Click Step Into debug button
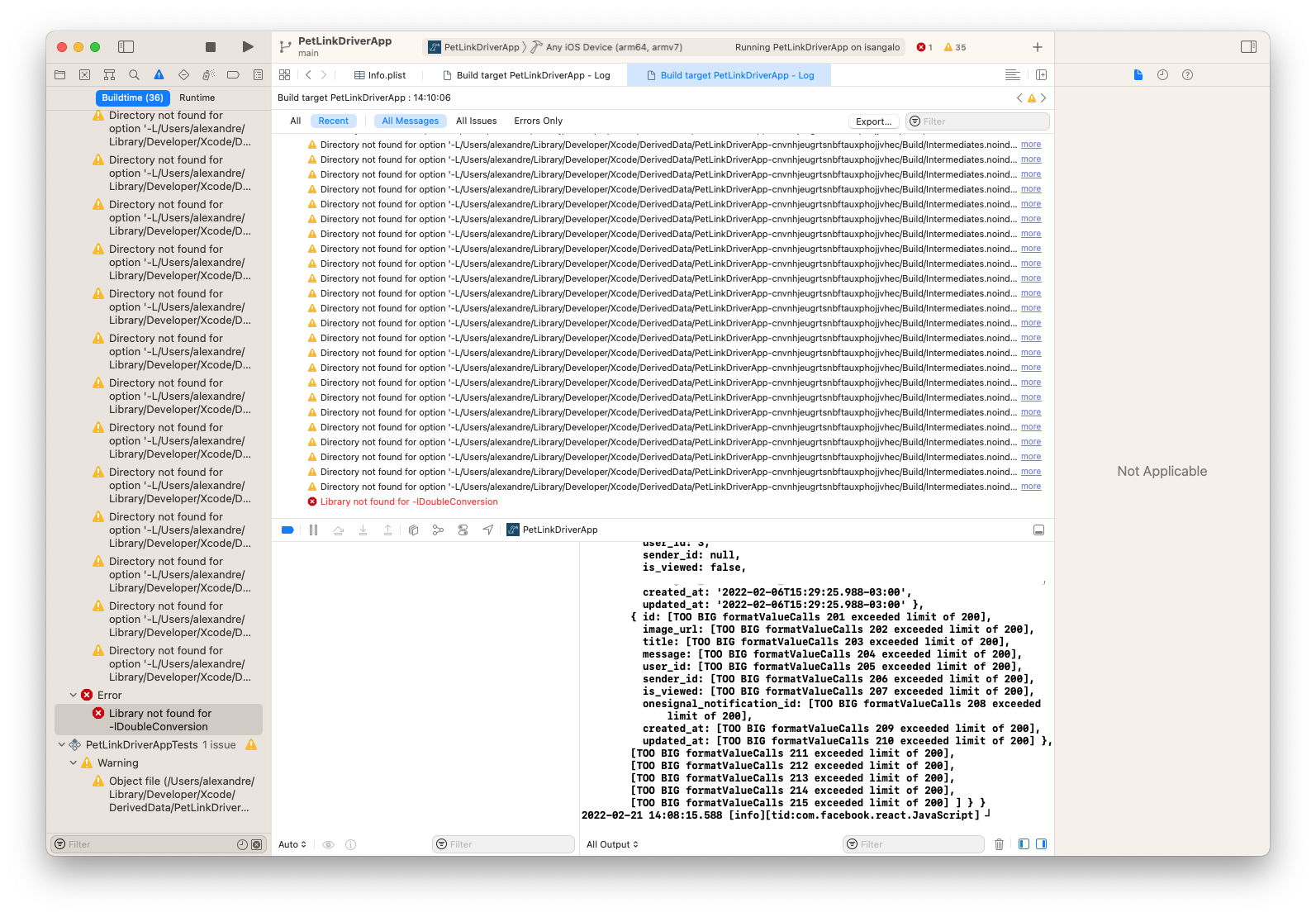The height and width of the screenshot is (917, 1316). pos(363,530)
